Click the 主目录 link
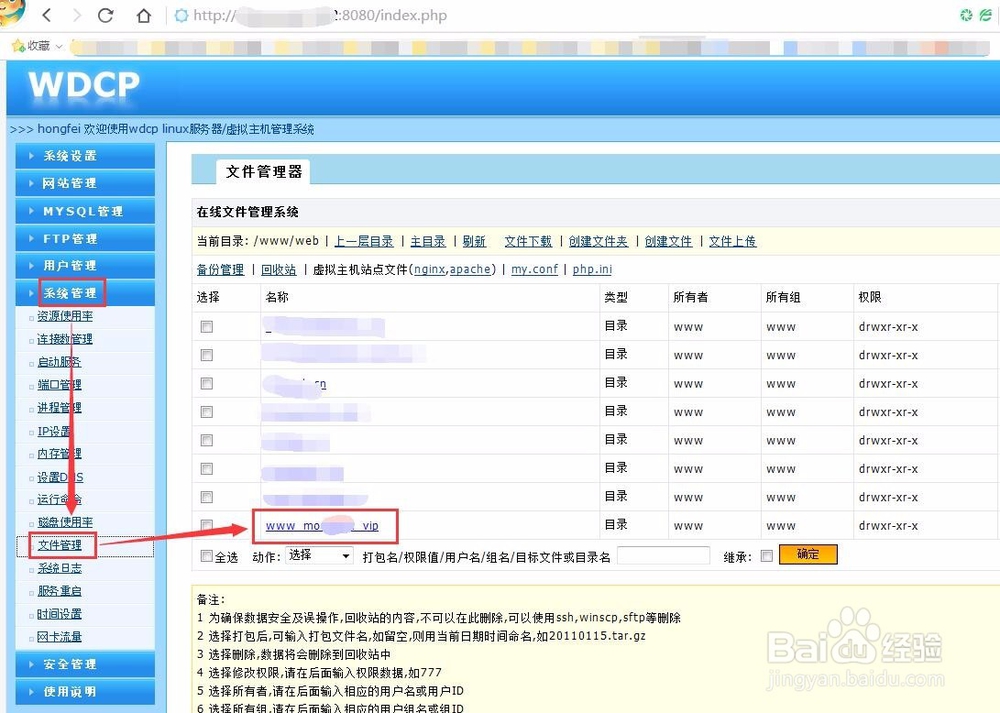Screen dimensions: 1000x713 point(427,241)
